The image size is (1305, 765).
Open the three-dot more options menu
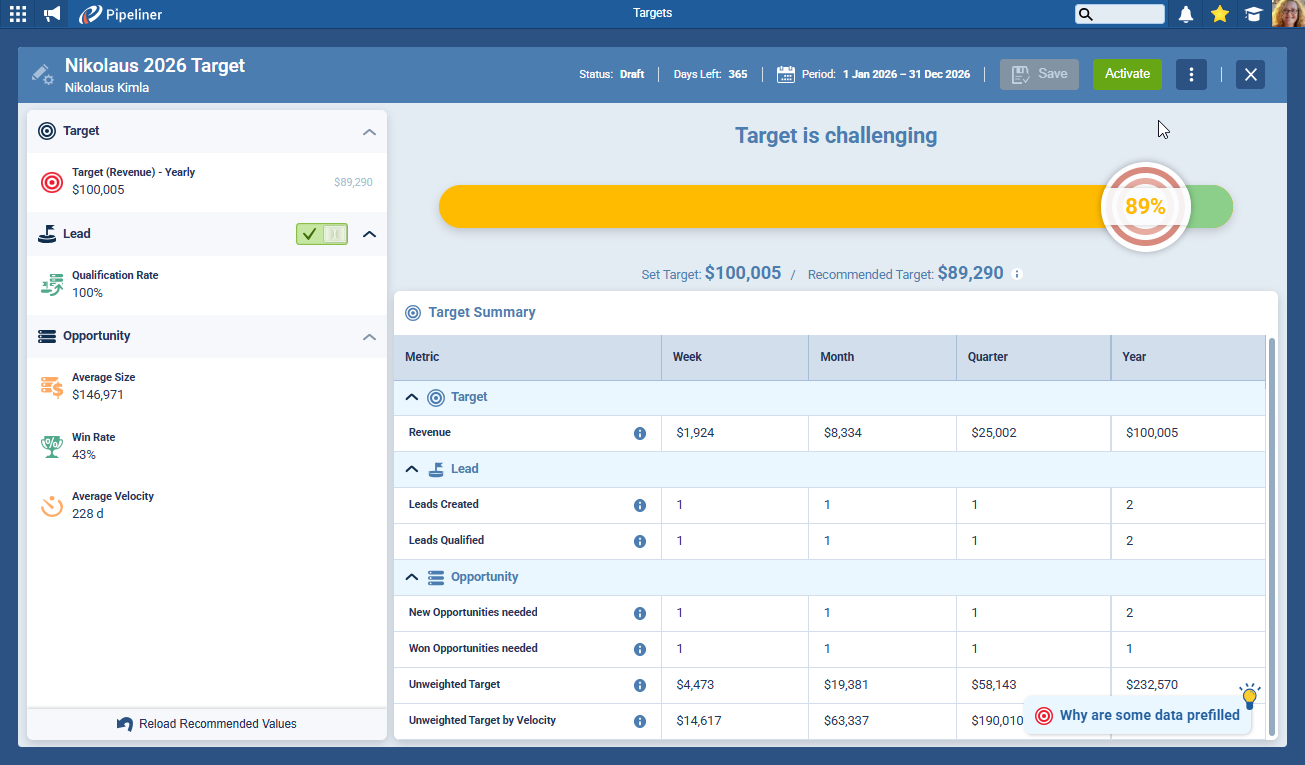click(1191, 74)
